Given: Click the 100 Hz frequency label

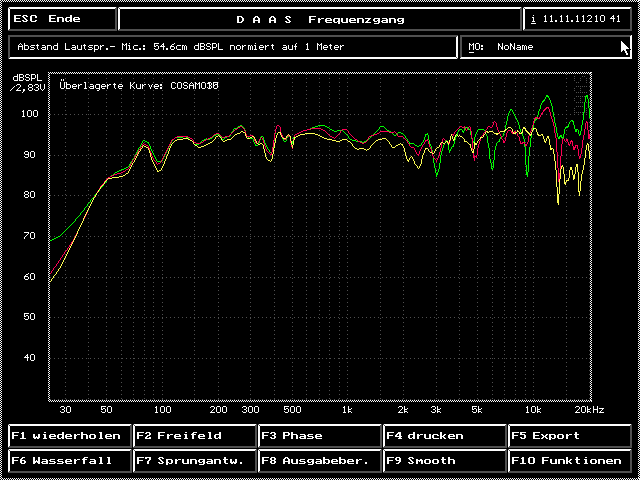Looking at the screenshot, I should [x=162, y=410].
